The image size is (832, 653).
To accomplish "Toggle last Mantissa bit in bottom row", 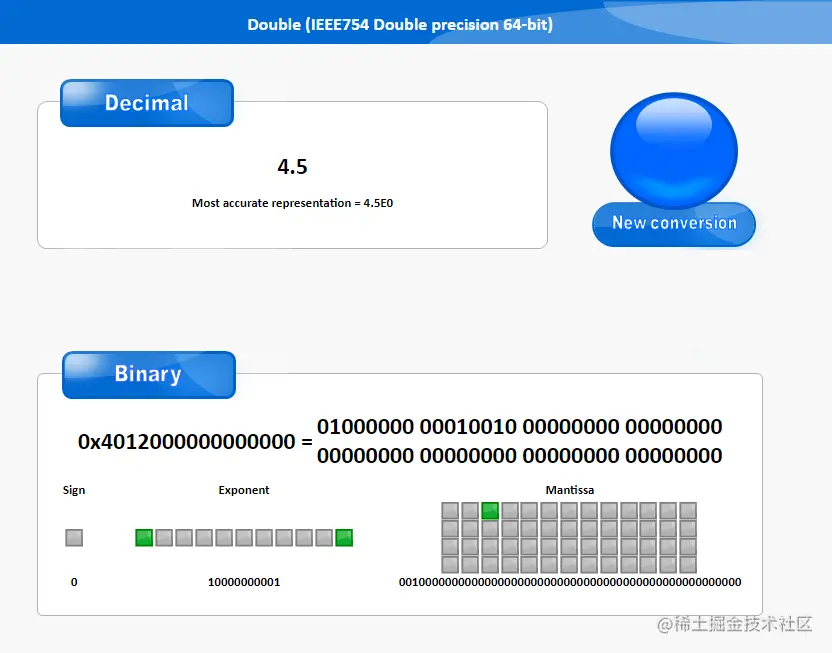I will [x=688, y=564].
